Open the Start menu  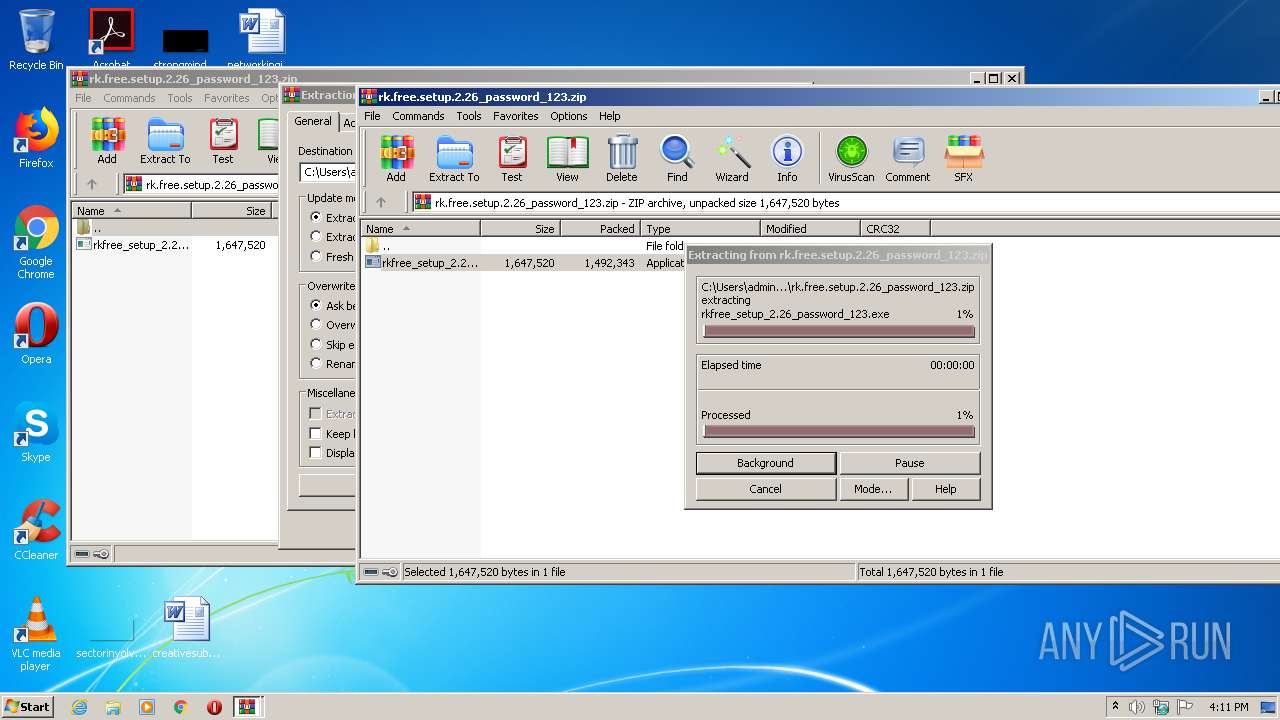tap(27, 706)
